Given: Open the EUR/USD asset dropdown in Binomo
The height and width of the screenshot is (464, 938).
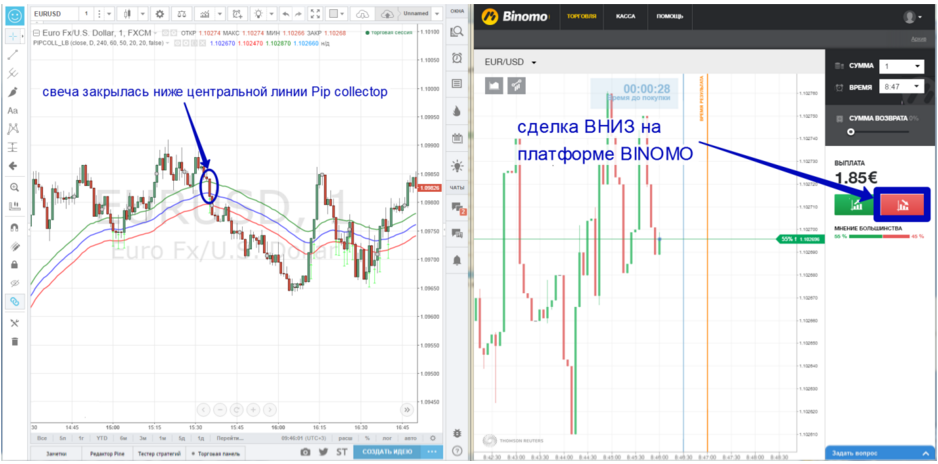Looking at the screenshot, I should click(510, 62).
